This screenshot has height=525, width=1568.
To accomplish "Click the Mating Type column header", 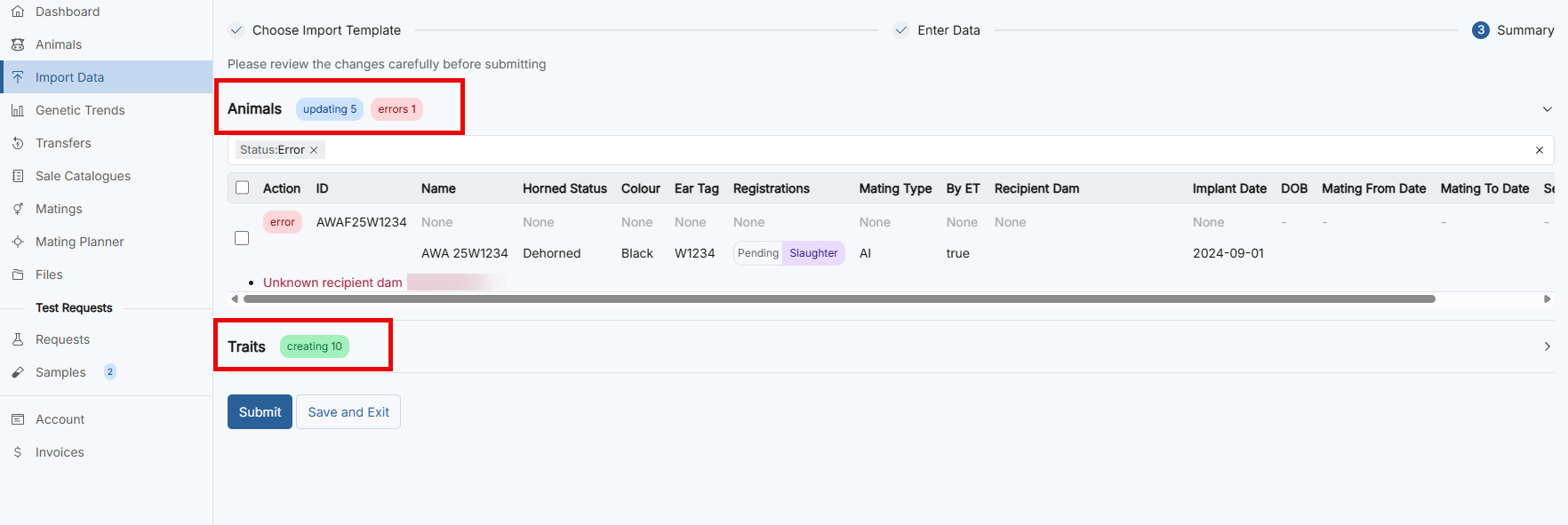I will [x=895, y=188].
